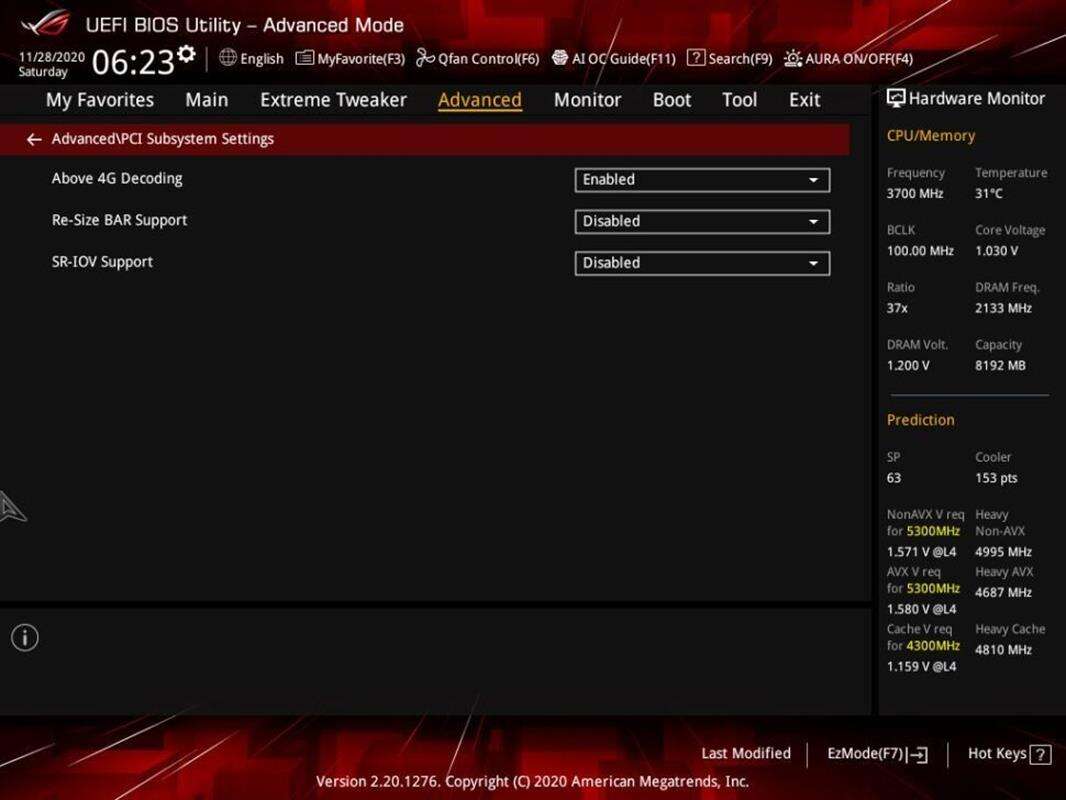Switch to the Extreme Tweaker tab
Image resolution: width=1066 pixels, height=800 pixels.
pyautogui.click(x=333, y=99)
